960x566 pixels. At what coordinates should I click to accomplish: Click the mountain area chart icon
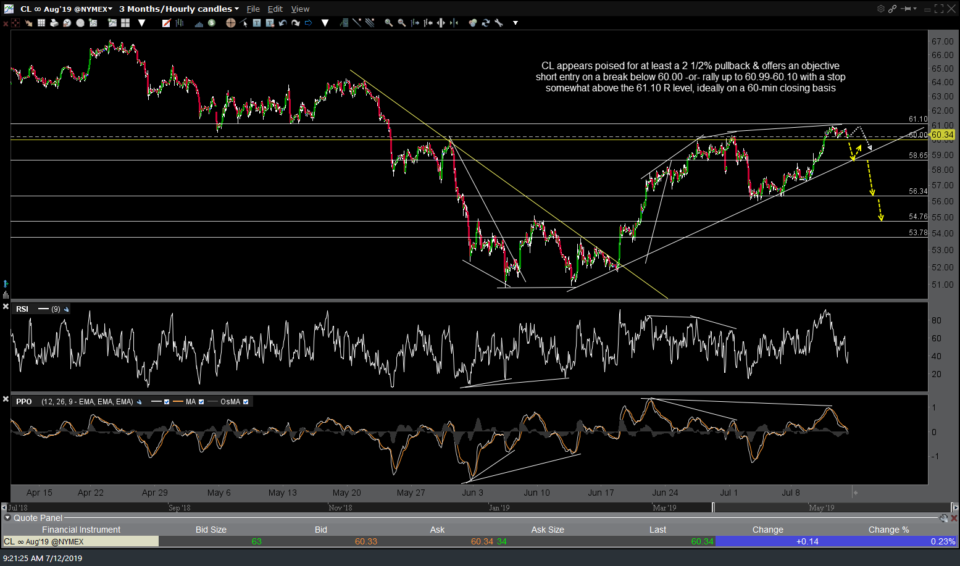199,23
